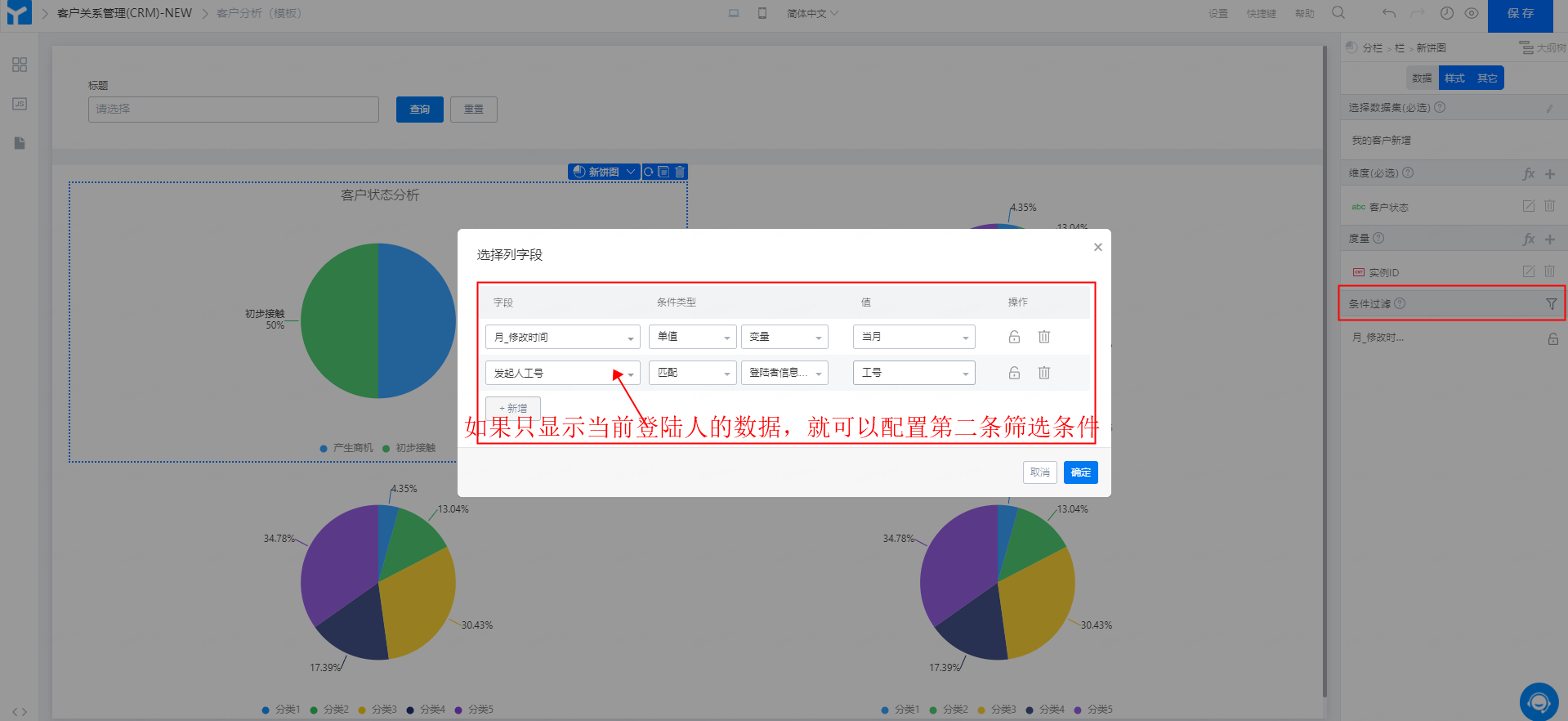This screenshot has width=1568, height=721.
Task: Open 设置 in the top bar
Action: tap(1218, 14)
